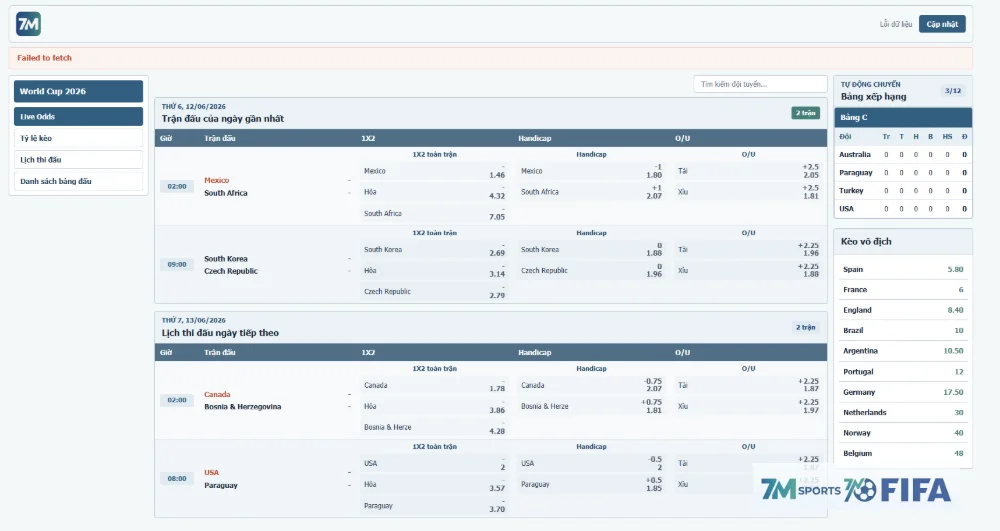Image resolution: width=1000 pixels, height=531 pixels.
Task: Open the 7M Sports FIFA banner
Action: [x=856, y=490]
